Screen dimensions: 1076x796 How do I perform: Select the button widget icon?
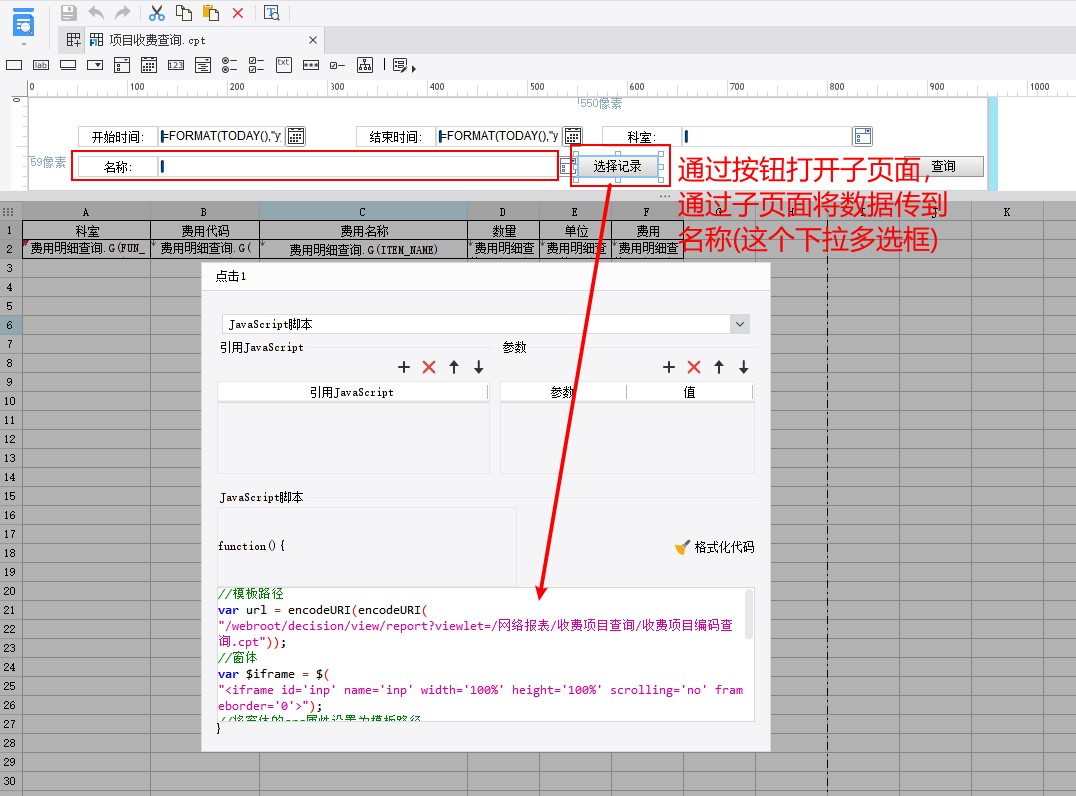click(x=68, y=65)
